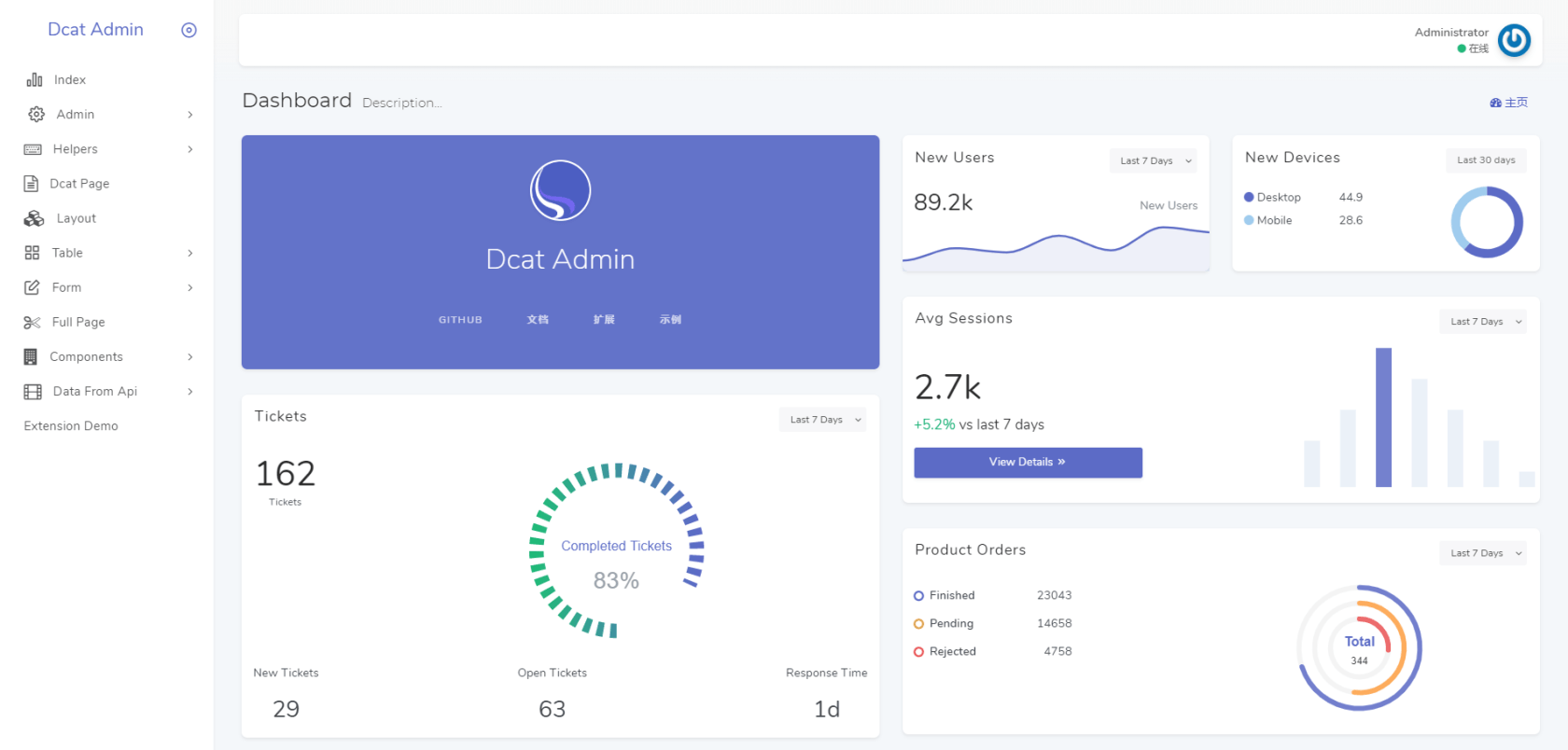Click the Helpers keyboard icon
Viewport: 1568px width, 750px height.
click(33, 149)
